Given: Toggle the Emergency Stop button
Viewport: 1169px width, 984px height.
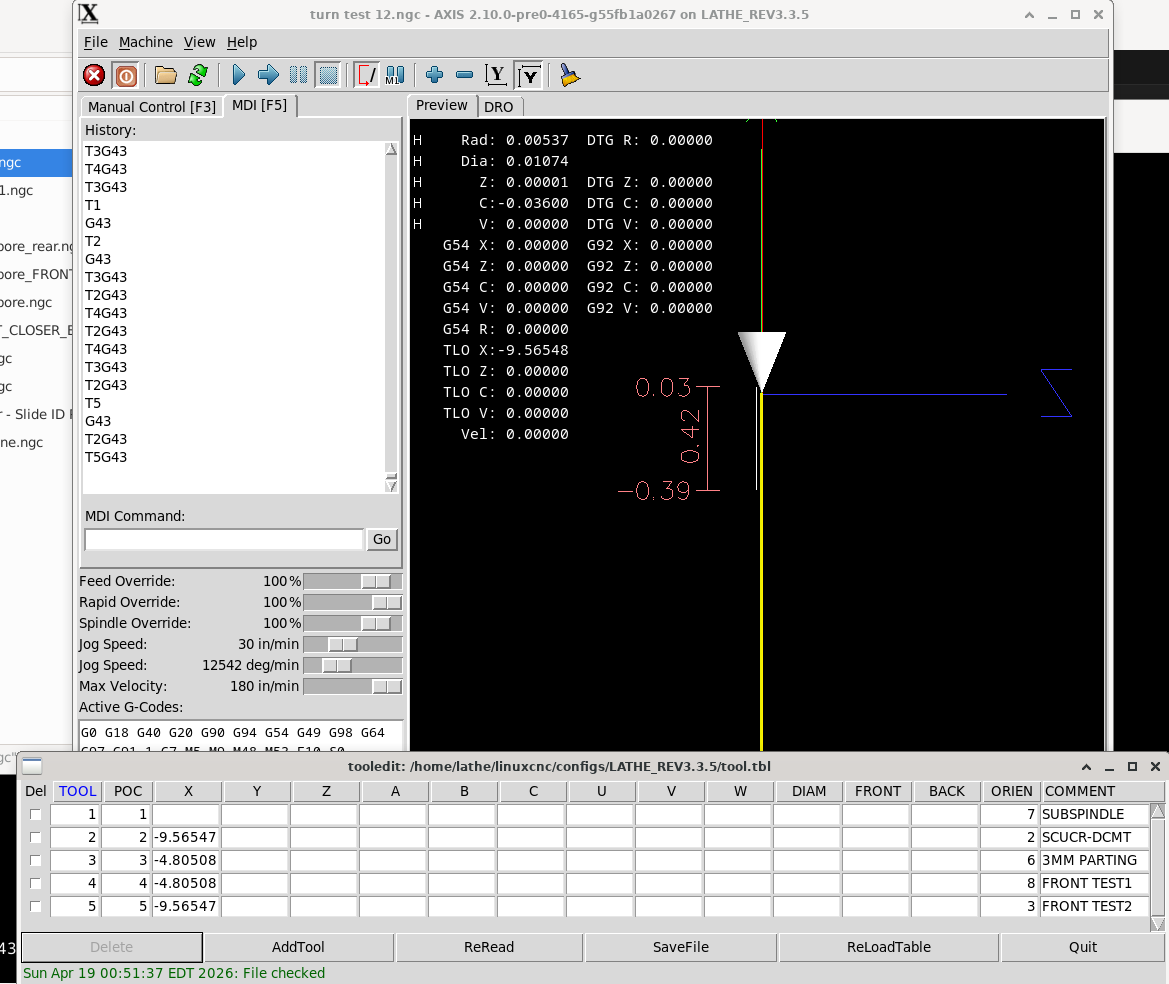Looking at the screenshot, I should point(94,75).
